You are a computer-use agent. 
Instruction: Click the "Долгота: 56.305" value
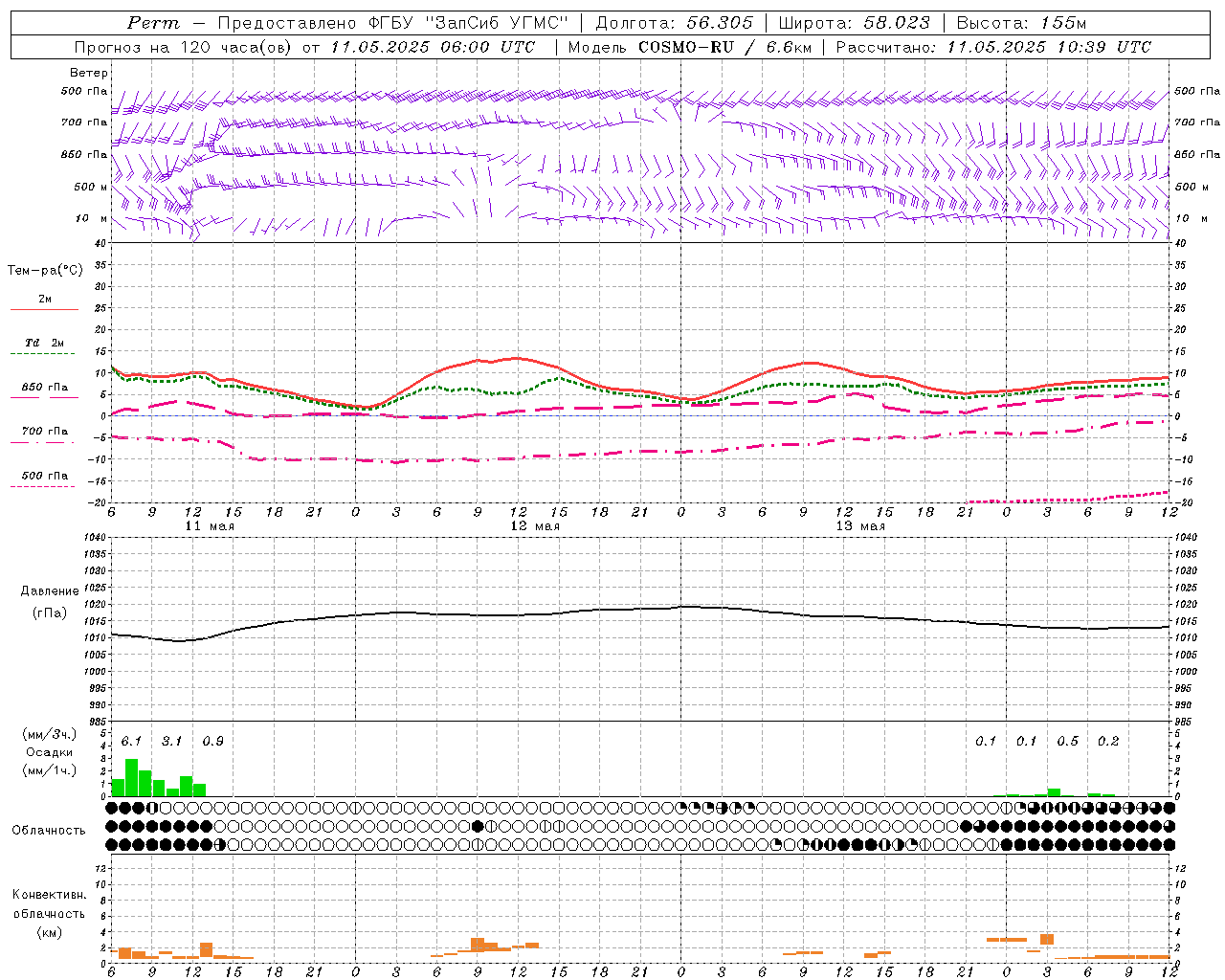tap(674, 23)
